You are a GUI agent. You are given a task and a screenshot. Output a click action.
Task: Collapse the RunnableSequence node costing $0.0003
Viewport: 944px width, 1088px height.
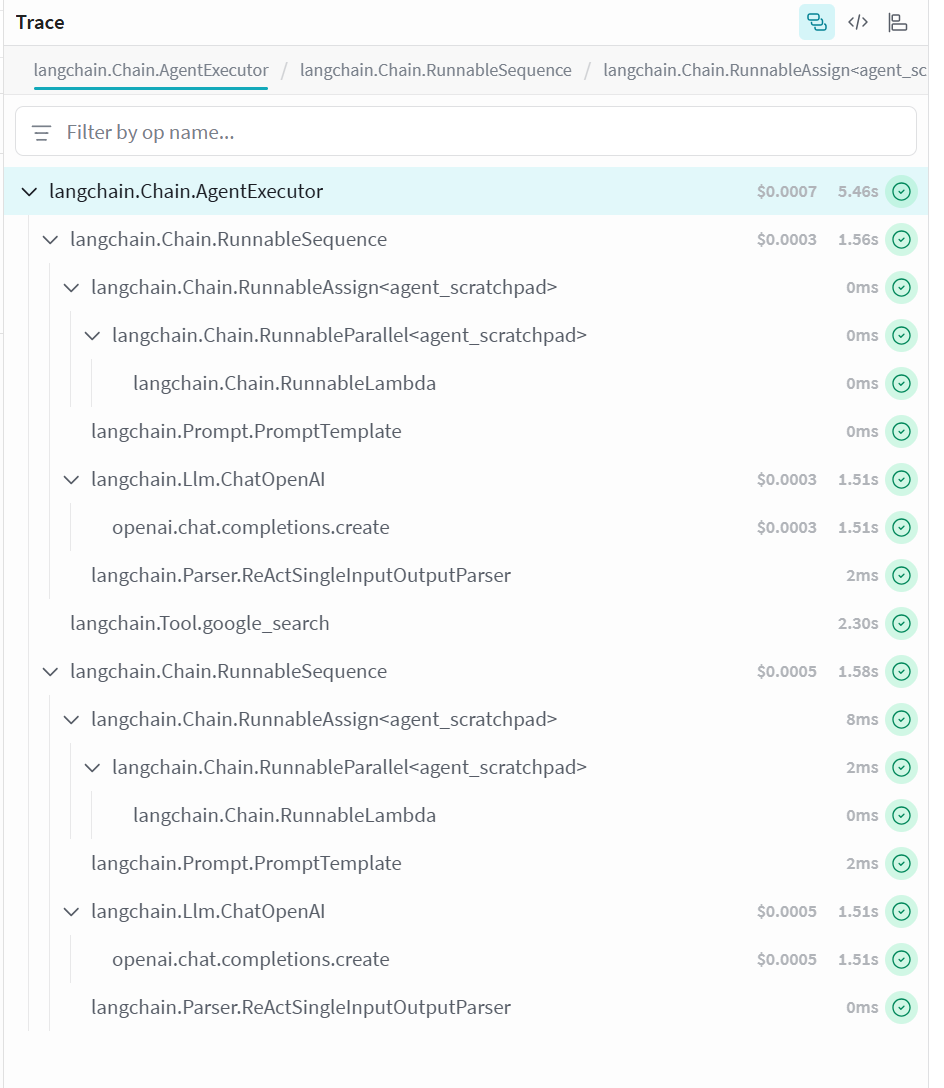[50, 239]
